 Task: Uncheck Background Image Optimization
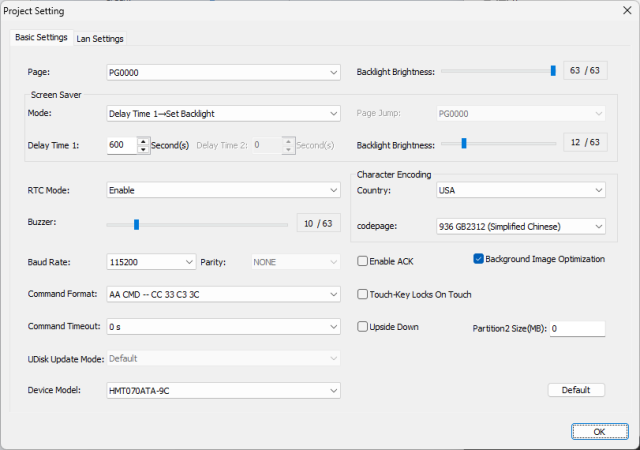coord(478,259)
